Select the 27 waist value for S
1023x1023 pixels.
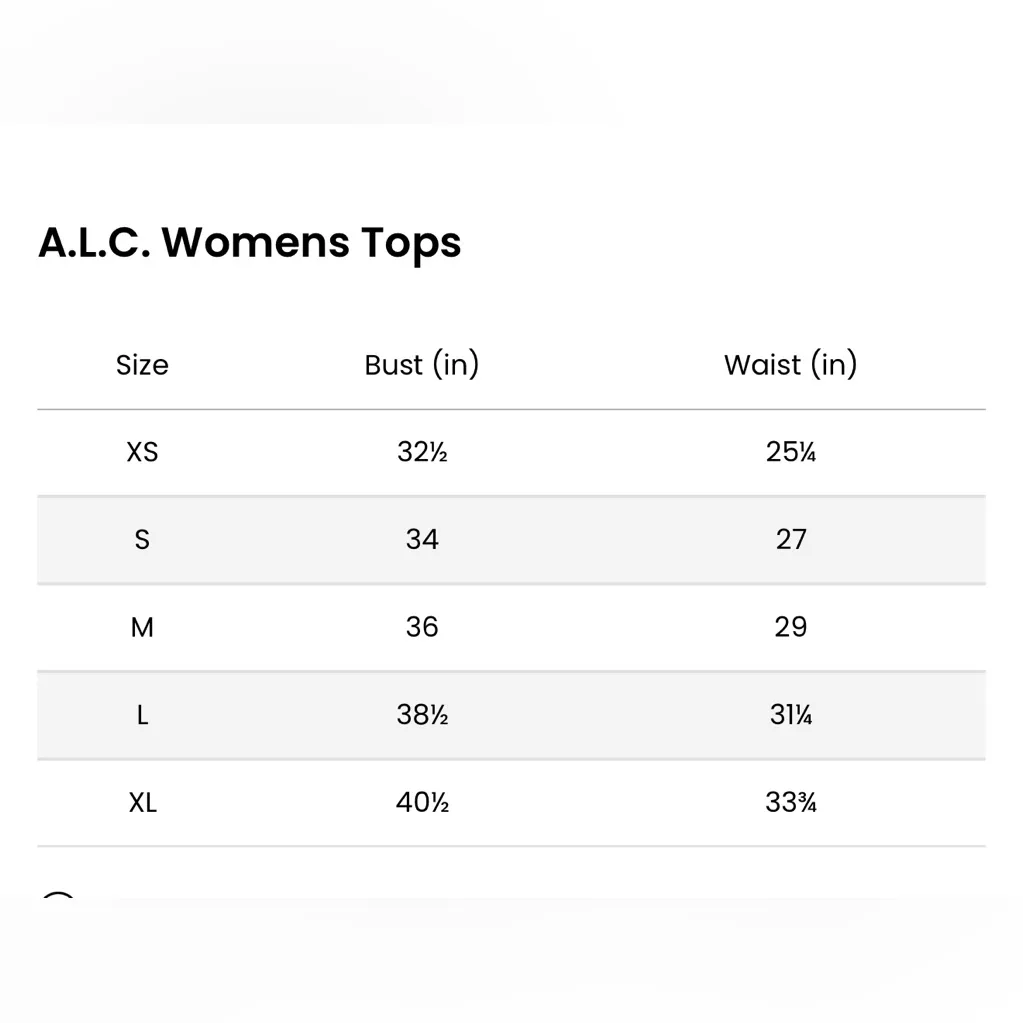[791, 540]
